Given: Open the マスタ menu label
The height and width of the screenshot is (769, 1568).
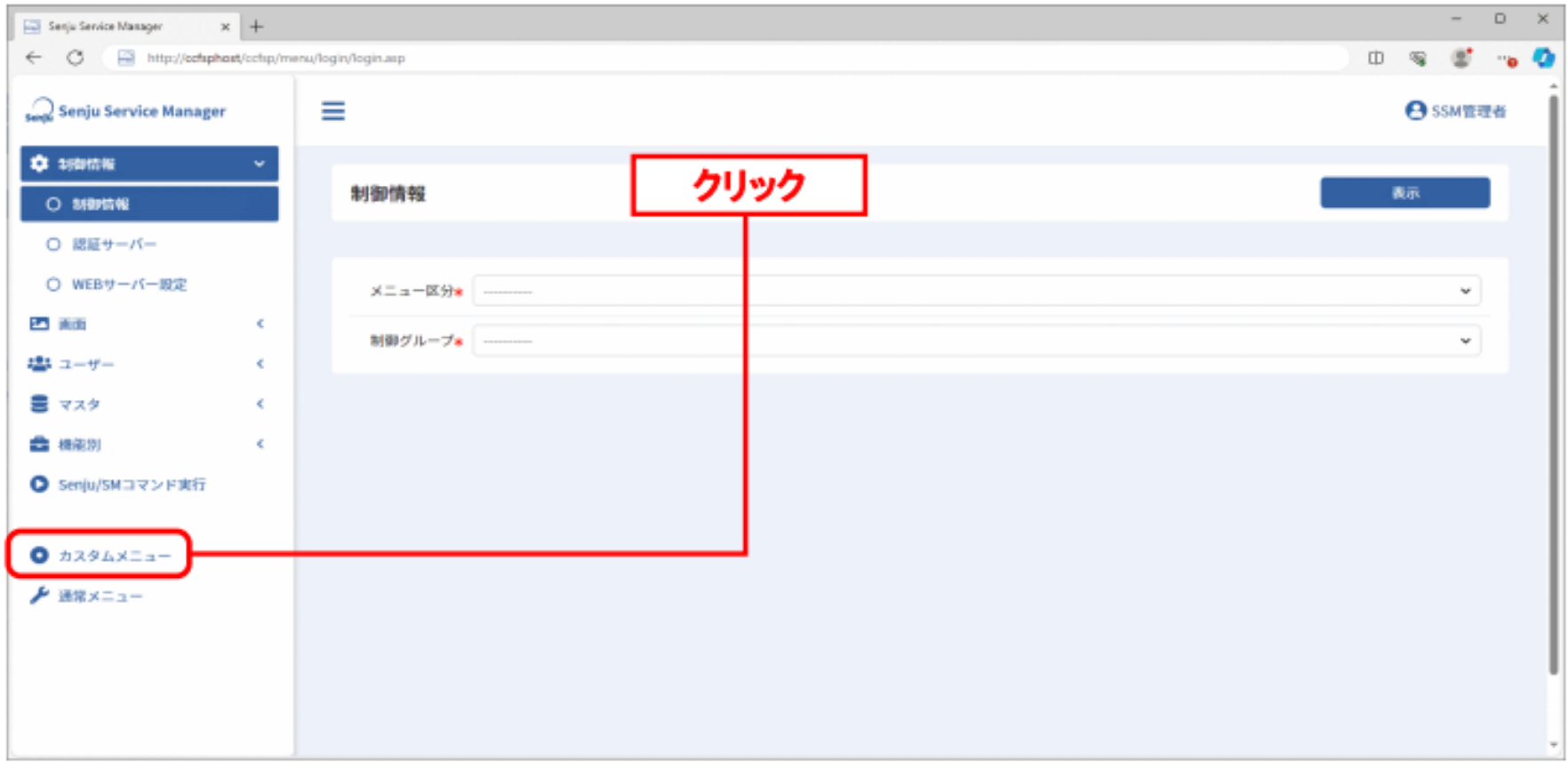Looking at the screenshot, I should [79, 404].
